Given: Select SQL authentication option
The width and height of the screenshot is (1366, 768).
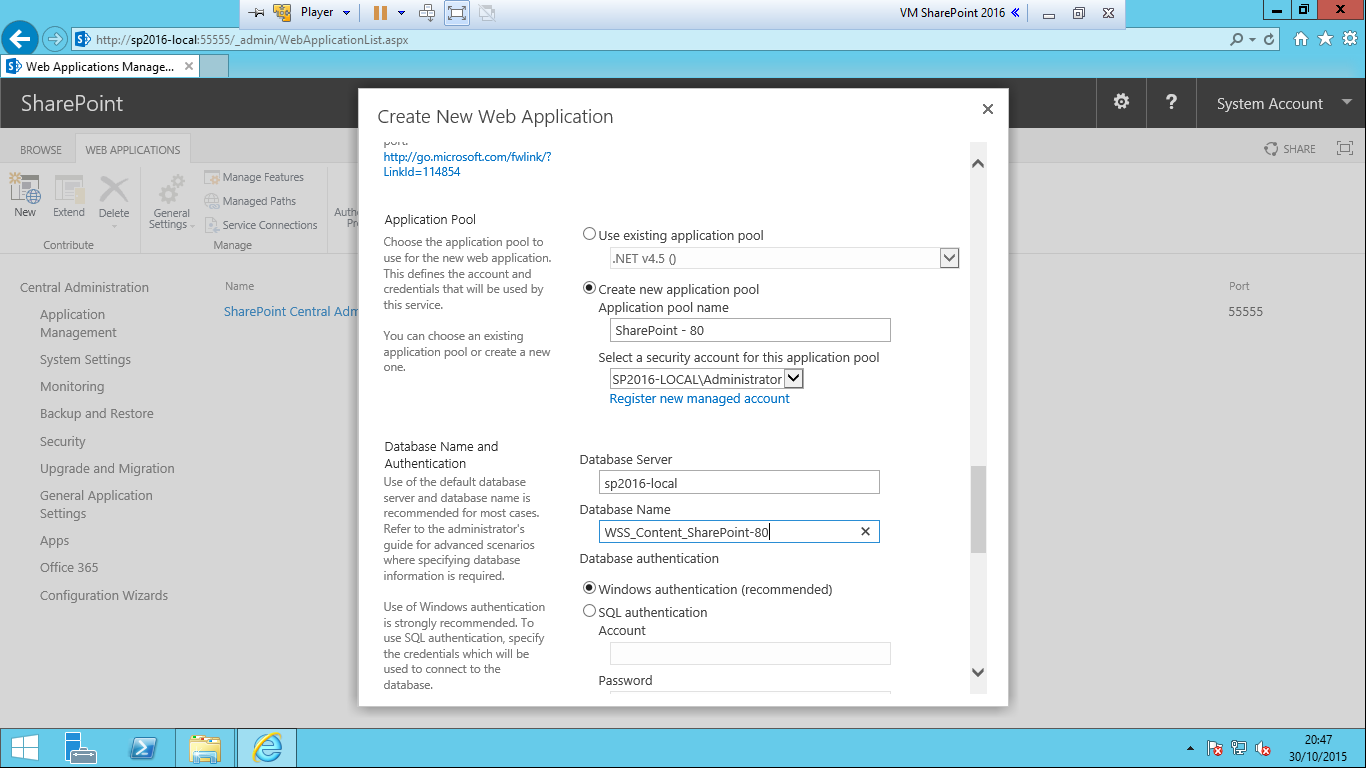Looking at the screenshot, I should coord(589,611).
